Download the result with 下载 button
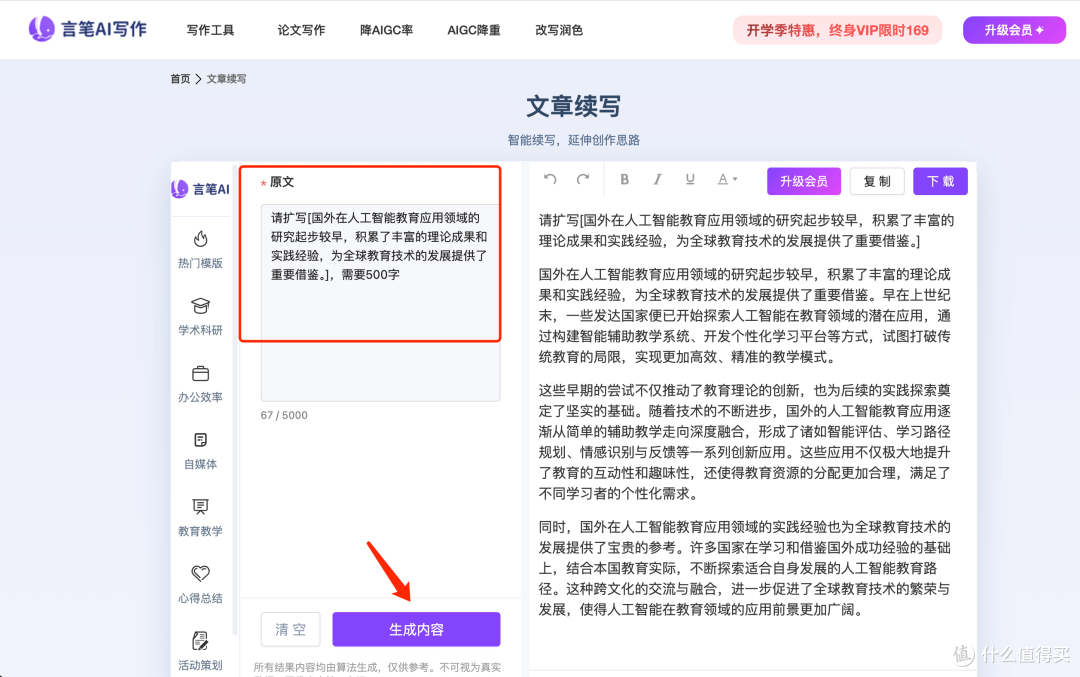This screenshot has width=1080, height=677. (940, 181)
